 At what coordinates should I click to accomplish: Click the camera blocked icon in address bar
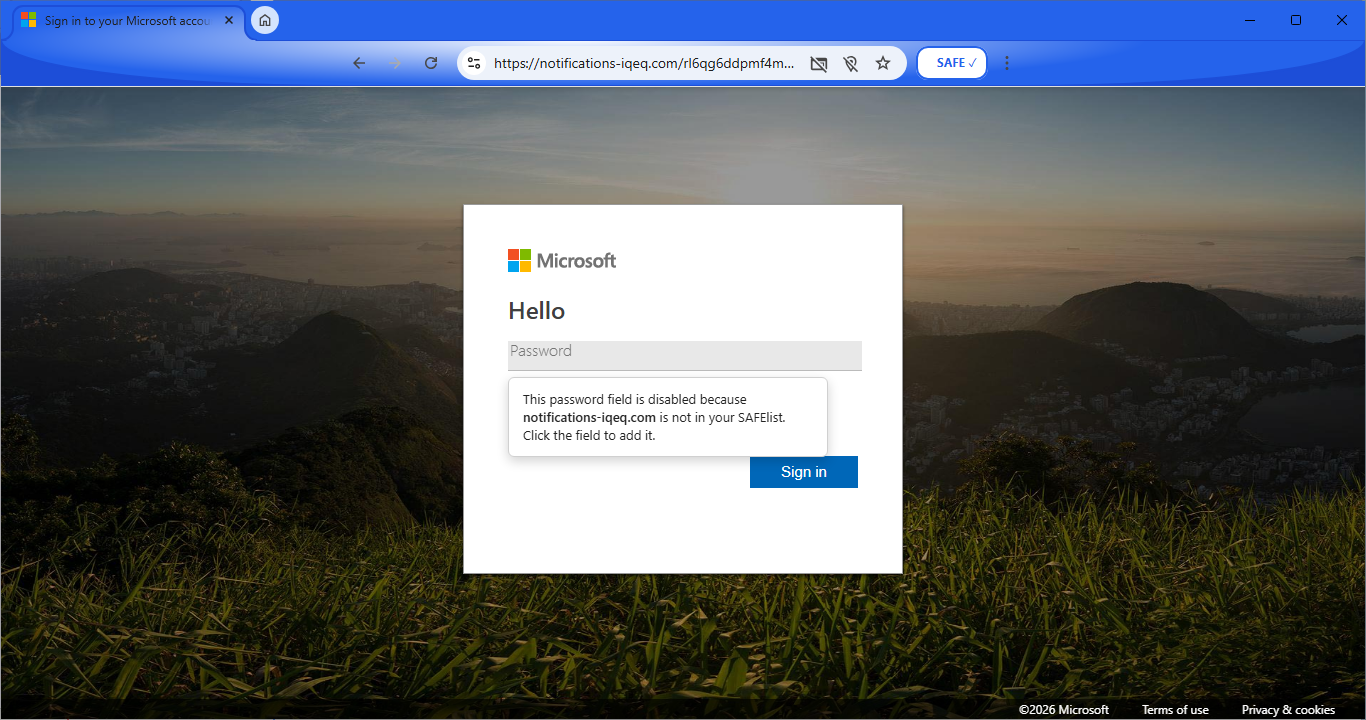click(x=818, y=63)
